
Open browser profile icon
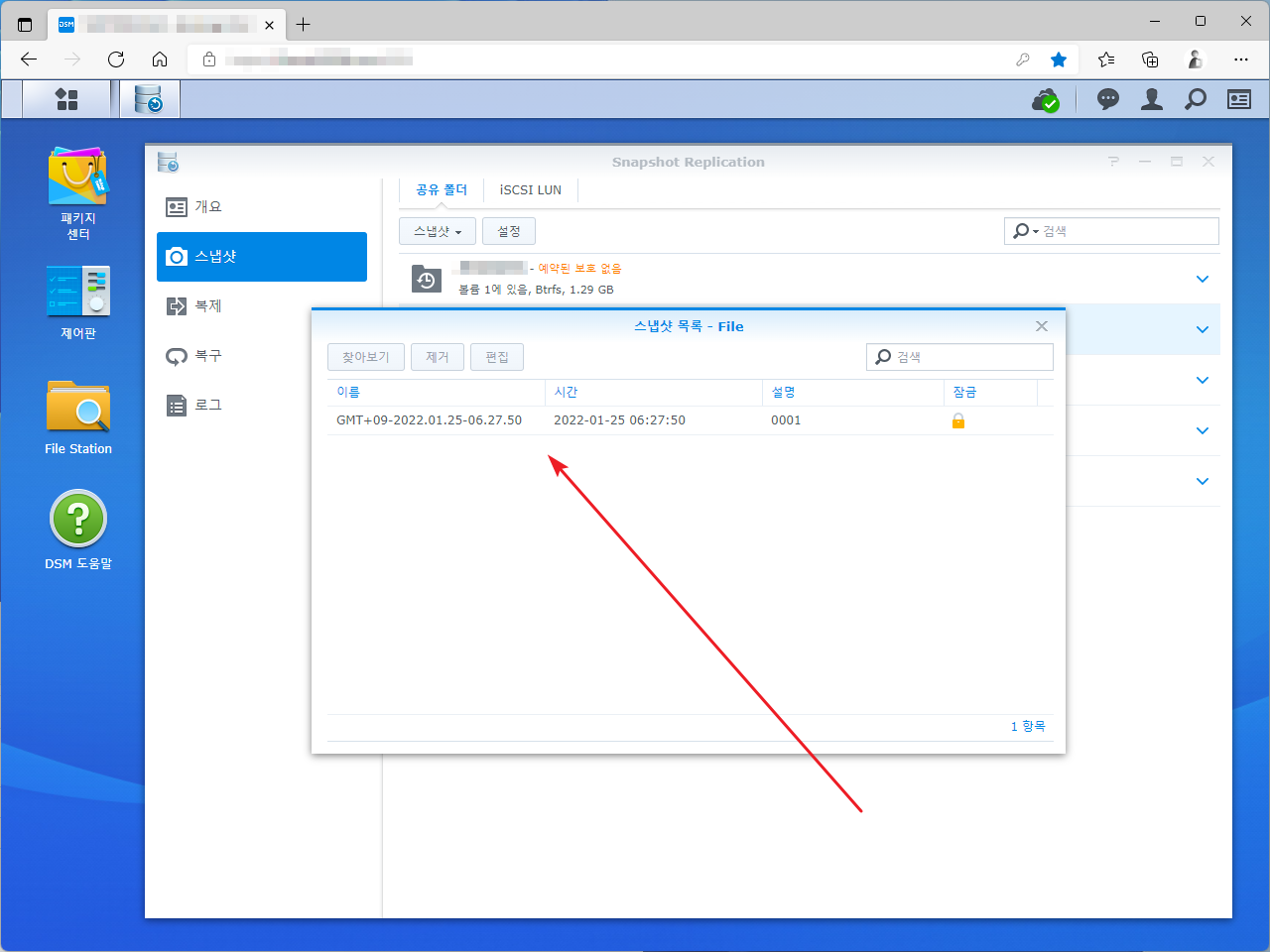1196,59
